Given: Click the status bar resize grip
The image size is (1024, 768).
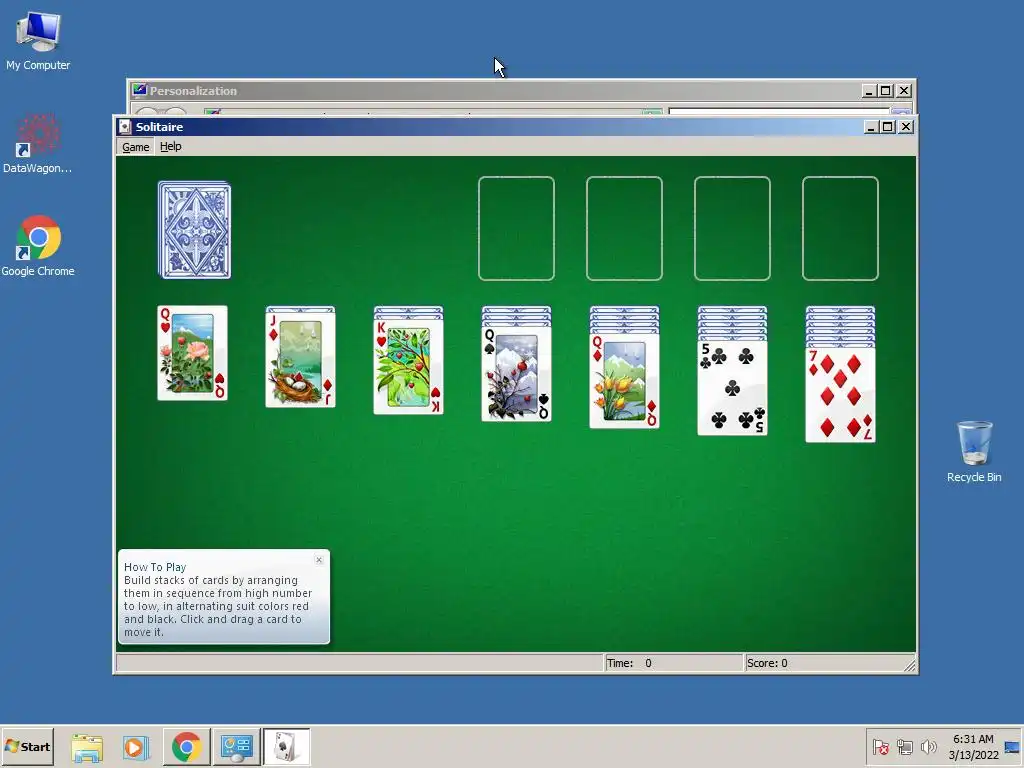Looking at the screenshot, I should tap(910, 665).
